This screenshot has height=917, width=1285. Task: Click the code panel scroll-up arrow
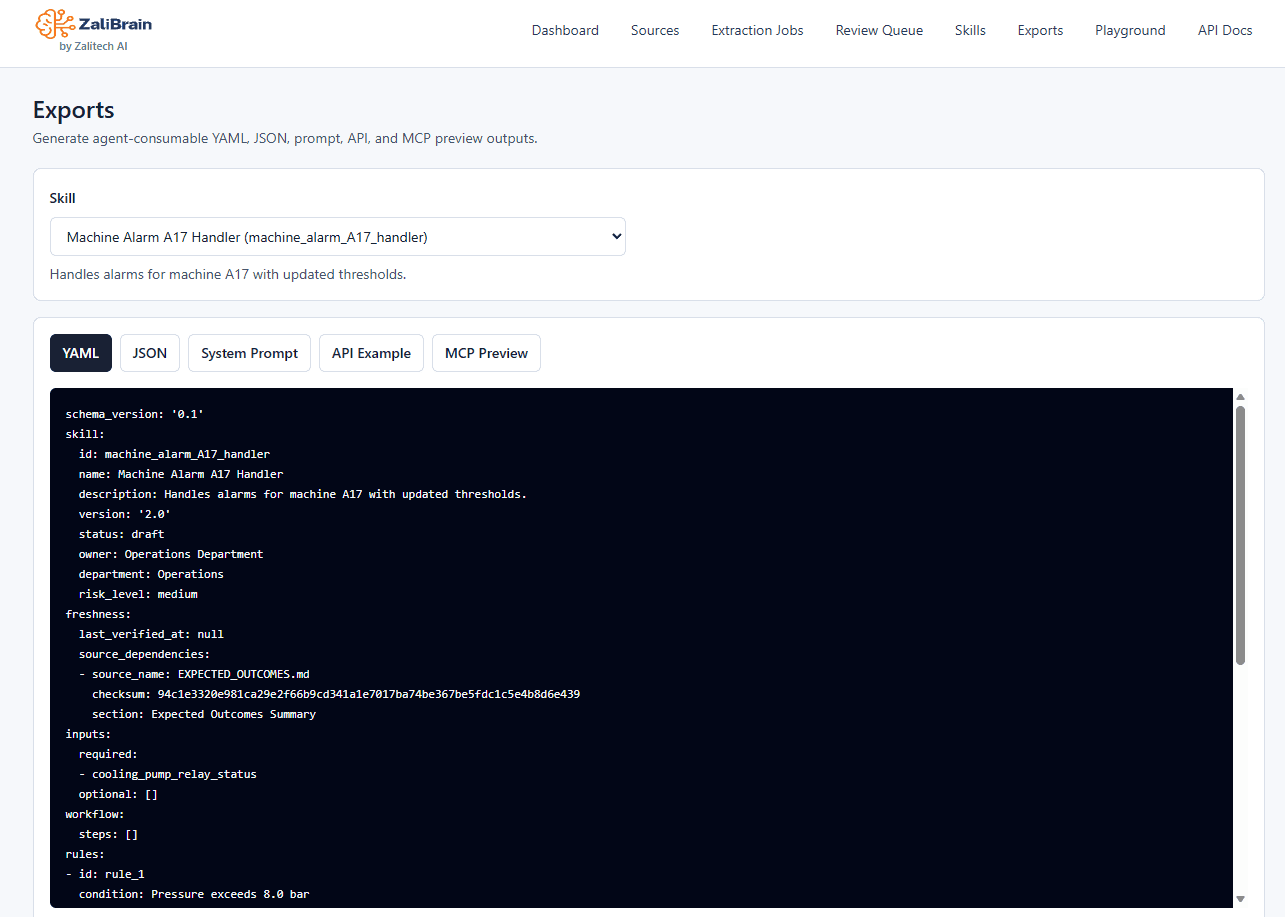(1240, 397)
